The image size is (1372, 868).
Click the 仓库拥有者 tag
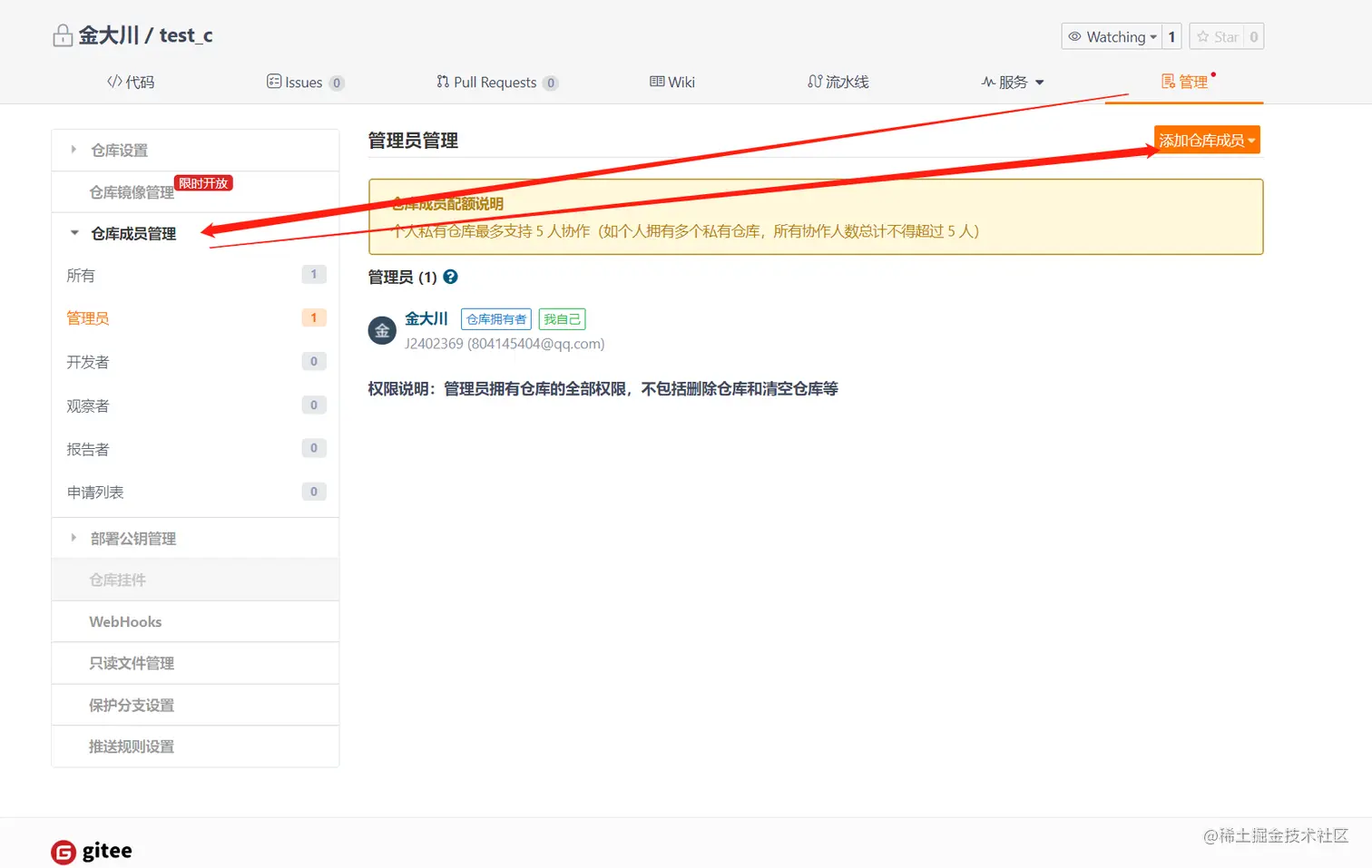click(496, 319)
